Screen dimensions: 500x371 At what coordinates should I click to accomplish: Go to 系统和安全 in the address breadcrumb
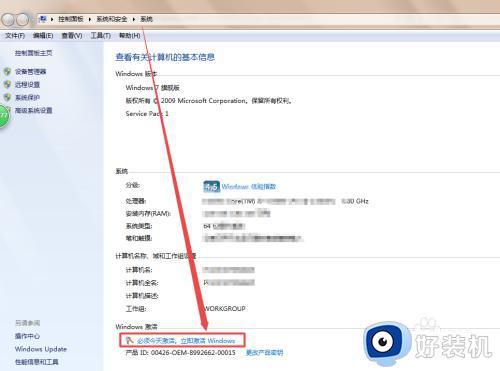112,19
